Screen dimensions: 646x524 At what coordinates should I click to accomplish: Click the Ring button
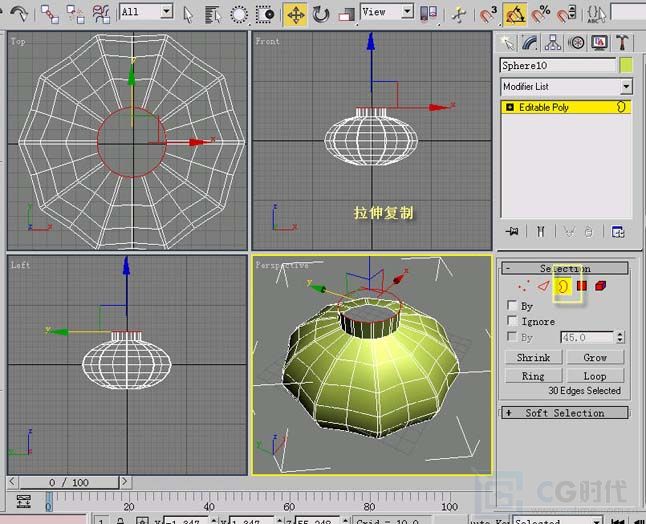coord(534,376)
